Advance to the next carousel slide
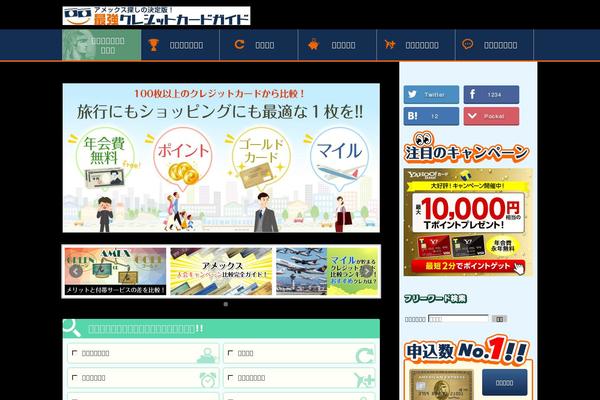600x400 pixels. (x=367, y=271)
